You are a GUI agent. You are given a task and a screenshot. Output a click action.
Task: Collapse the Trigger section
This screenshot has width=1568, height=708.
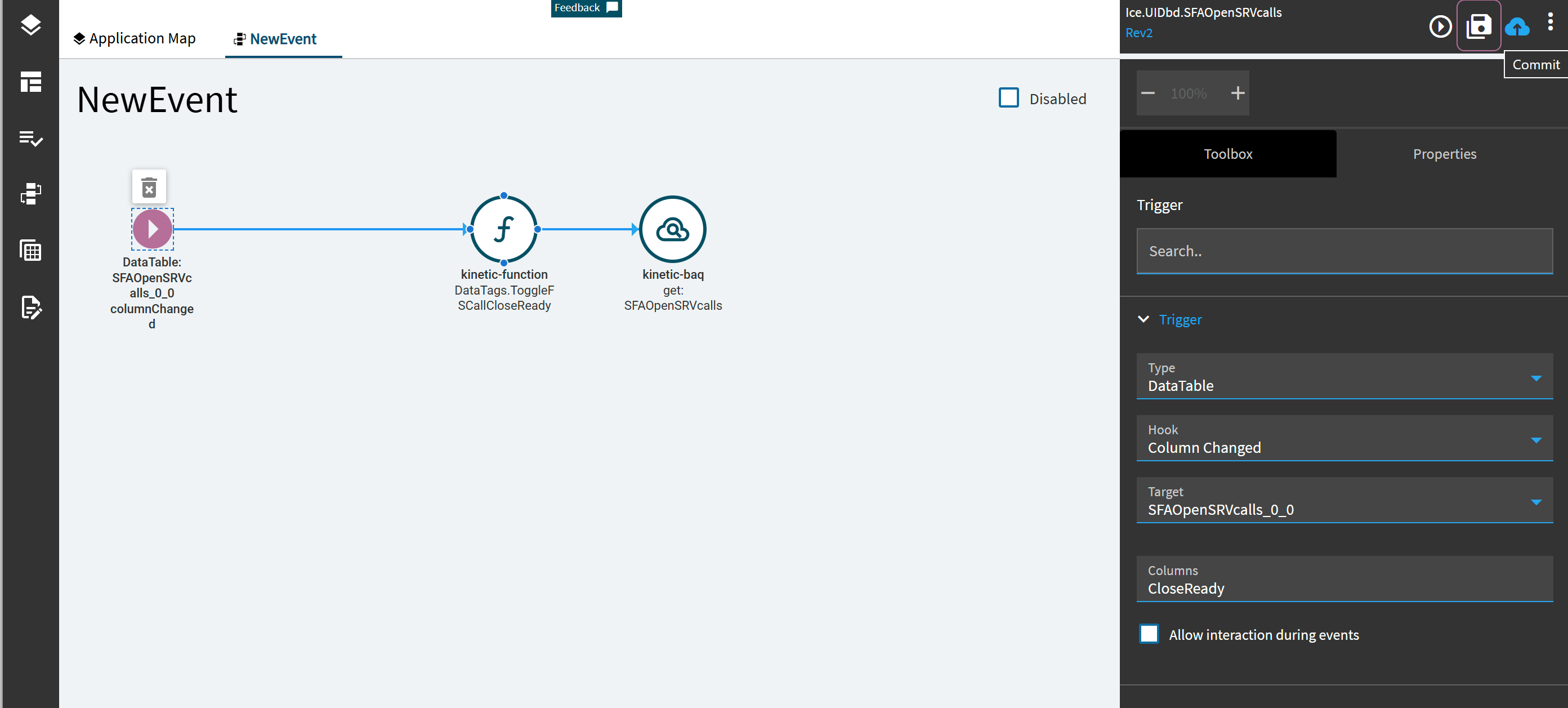click(1143, 319)
